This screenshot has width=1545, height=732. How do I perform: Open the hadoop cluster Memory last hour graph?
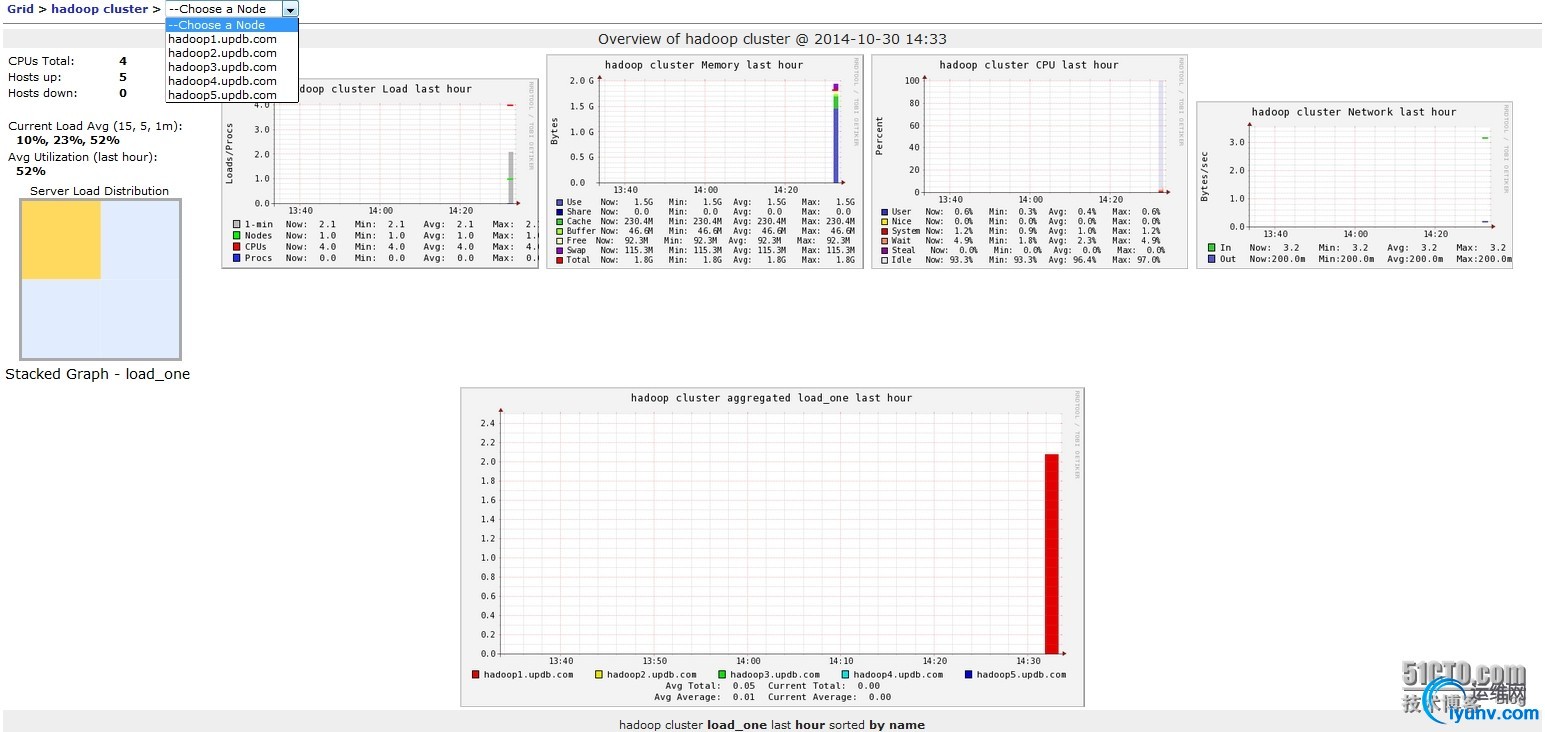tap(704, 161)
